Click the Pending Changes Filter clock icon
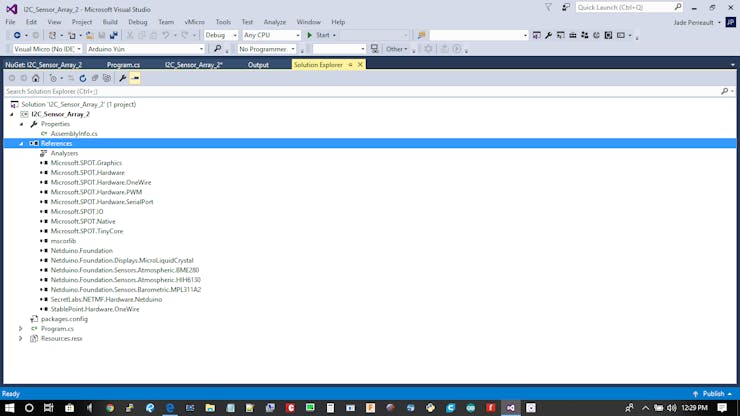The height and width of the screenshot is (416, 740). [53, 78]
